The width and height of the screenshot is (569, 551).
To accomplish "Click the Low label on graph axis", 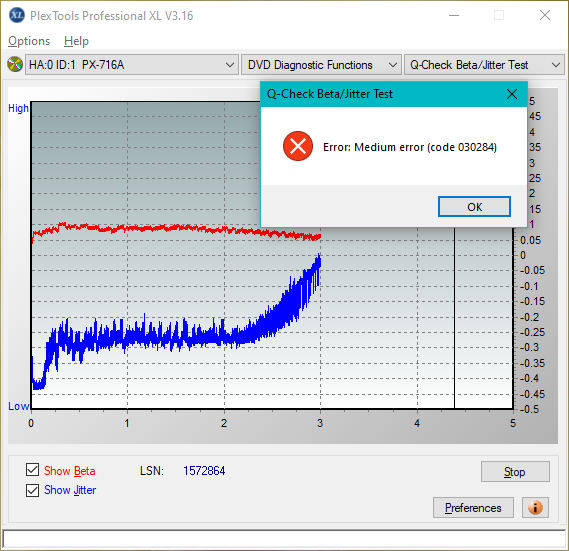I will [x=19, y=406].
